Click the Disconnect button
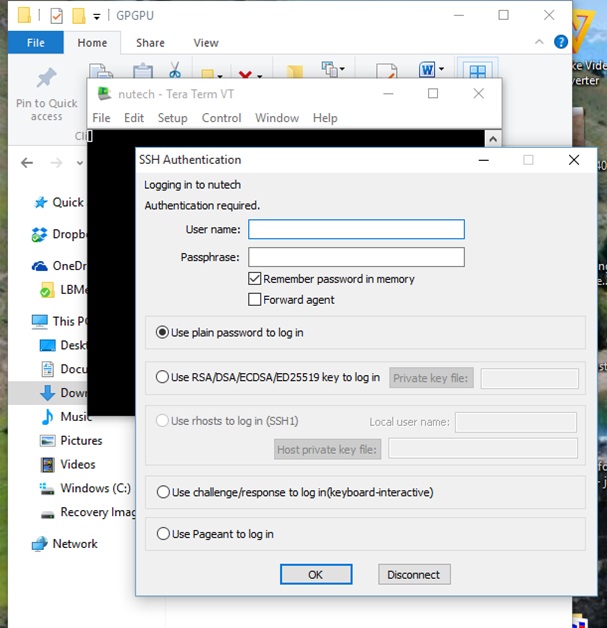 pyautogui.click(x=414, y=574)
